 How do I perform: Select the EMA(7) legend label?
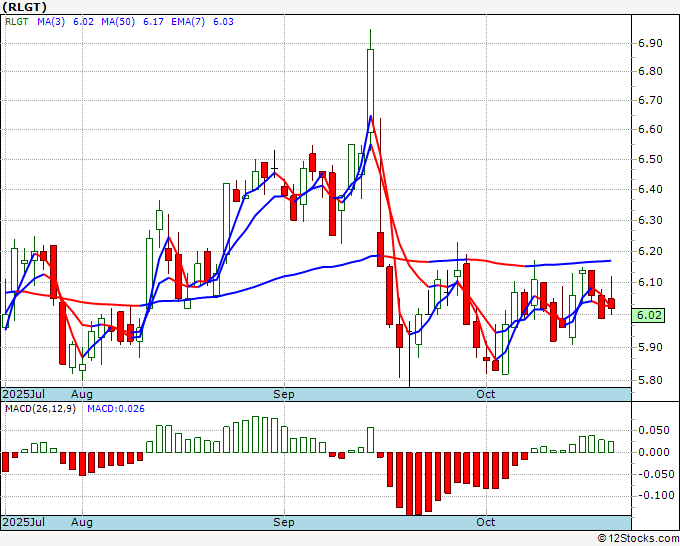pyautogui.click(x=188, y=22)
